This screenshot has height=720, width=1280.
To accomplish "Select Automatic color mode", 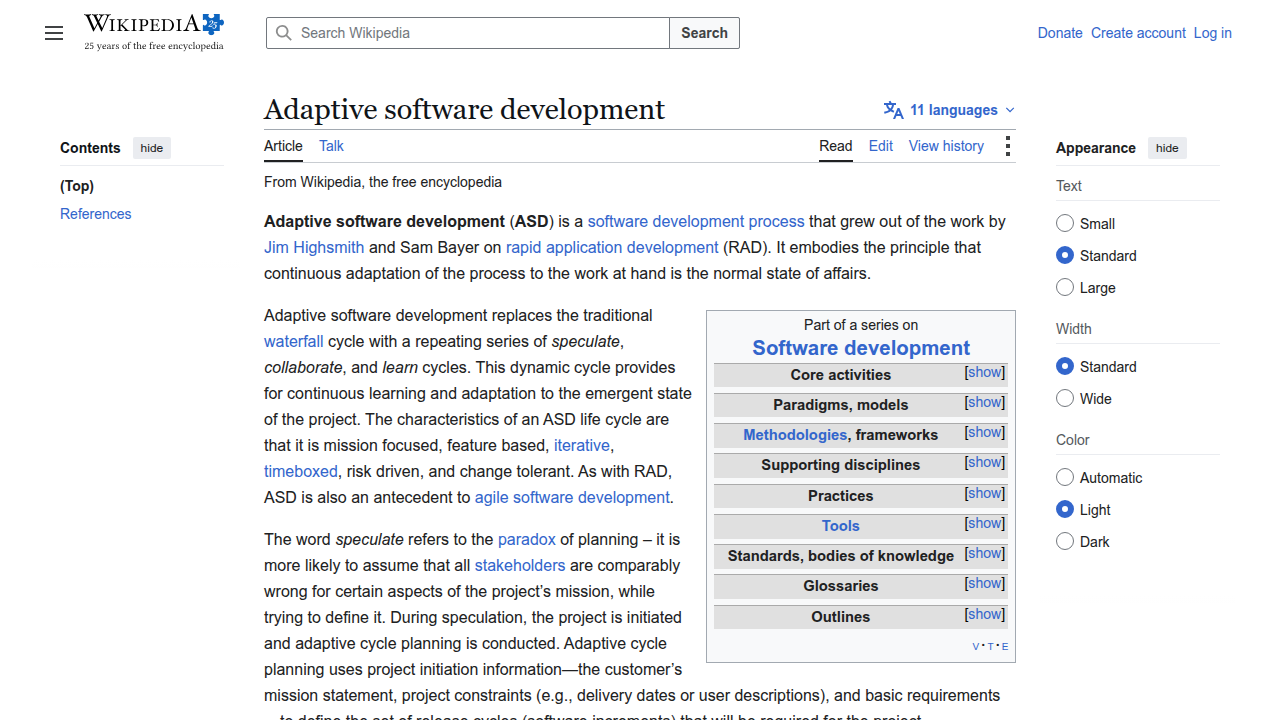I will [x=1065, y=477].
